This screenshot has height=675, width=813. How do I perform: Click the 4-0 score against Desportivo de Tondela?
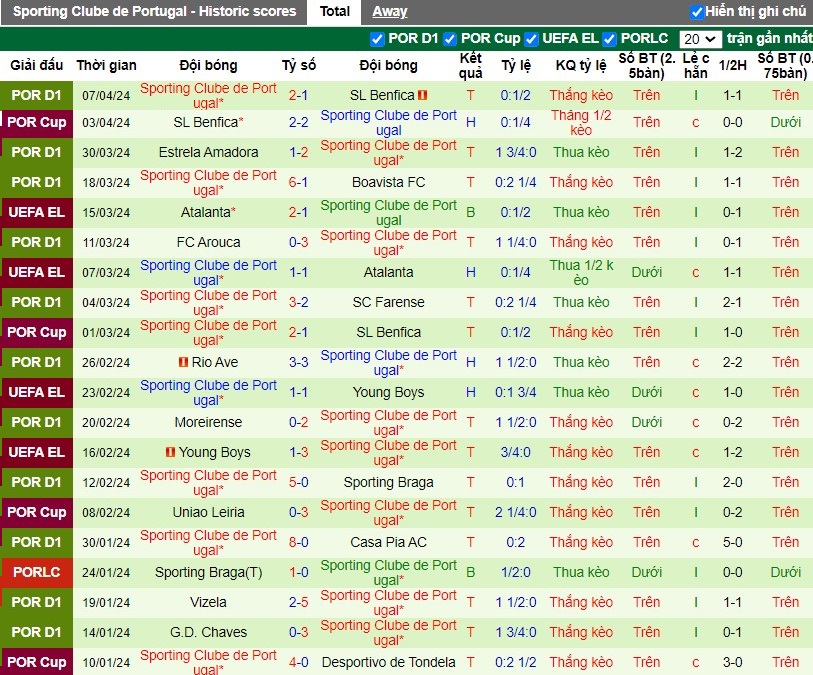pos(298,663)
